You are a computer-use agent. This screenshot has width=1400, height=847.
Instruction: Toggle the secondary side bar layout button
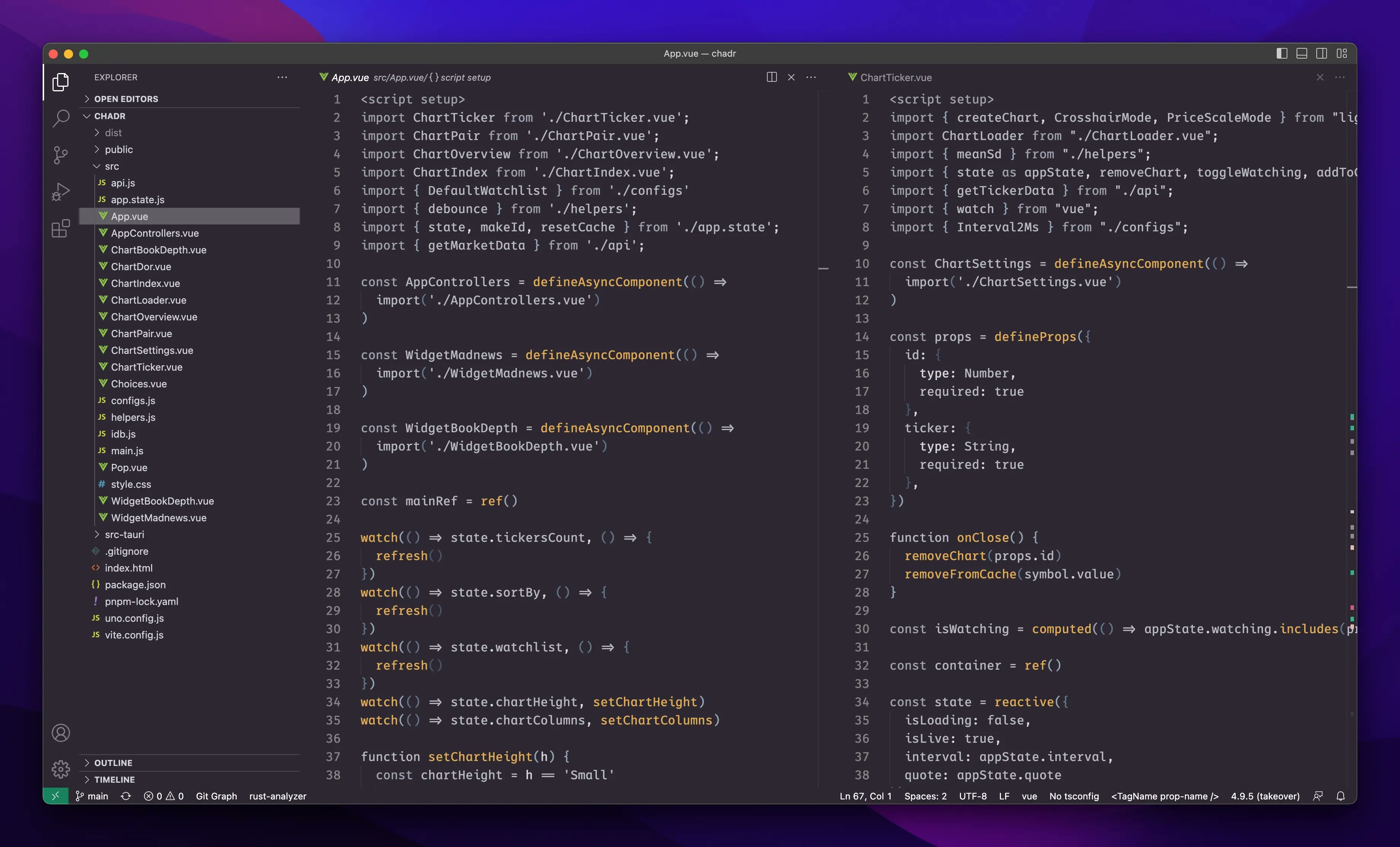(1322, 53)
